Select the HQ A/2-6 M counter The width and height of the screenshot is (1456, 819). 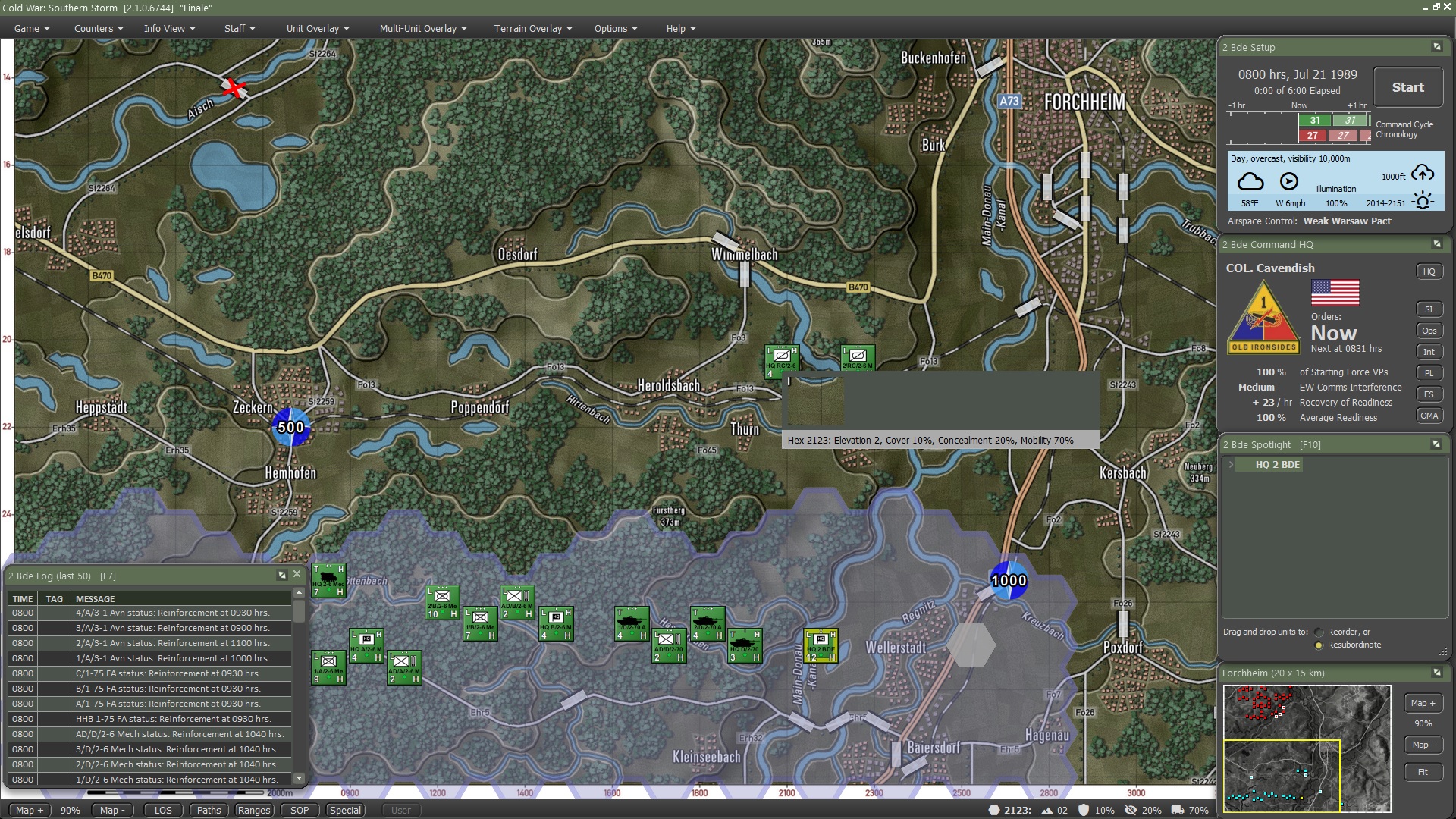click(366, 646)
